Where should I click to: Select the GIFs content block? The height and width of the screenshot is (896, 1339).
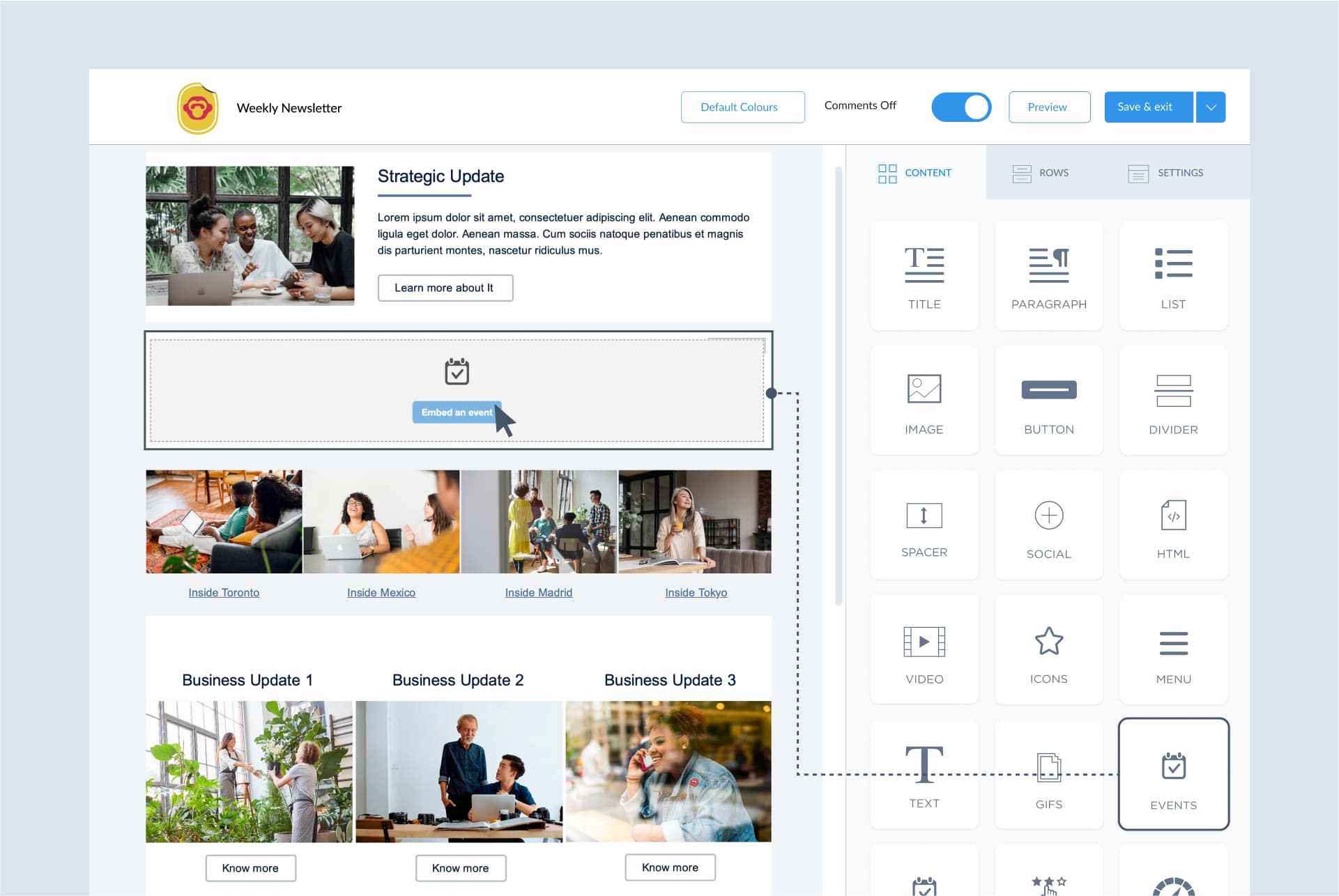(1047, 775)
